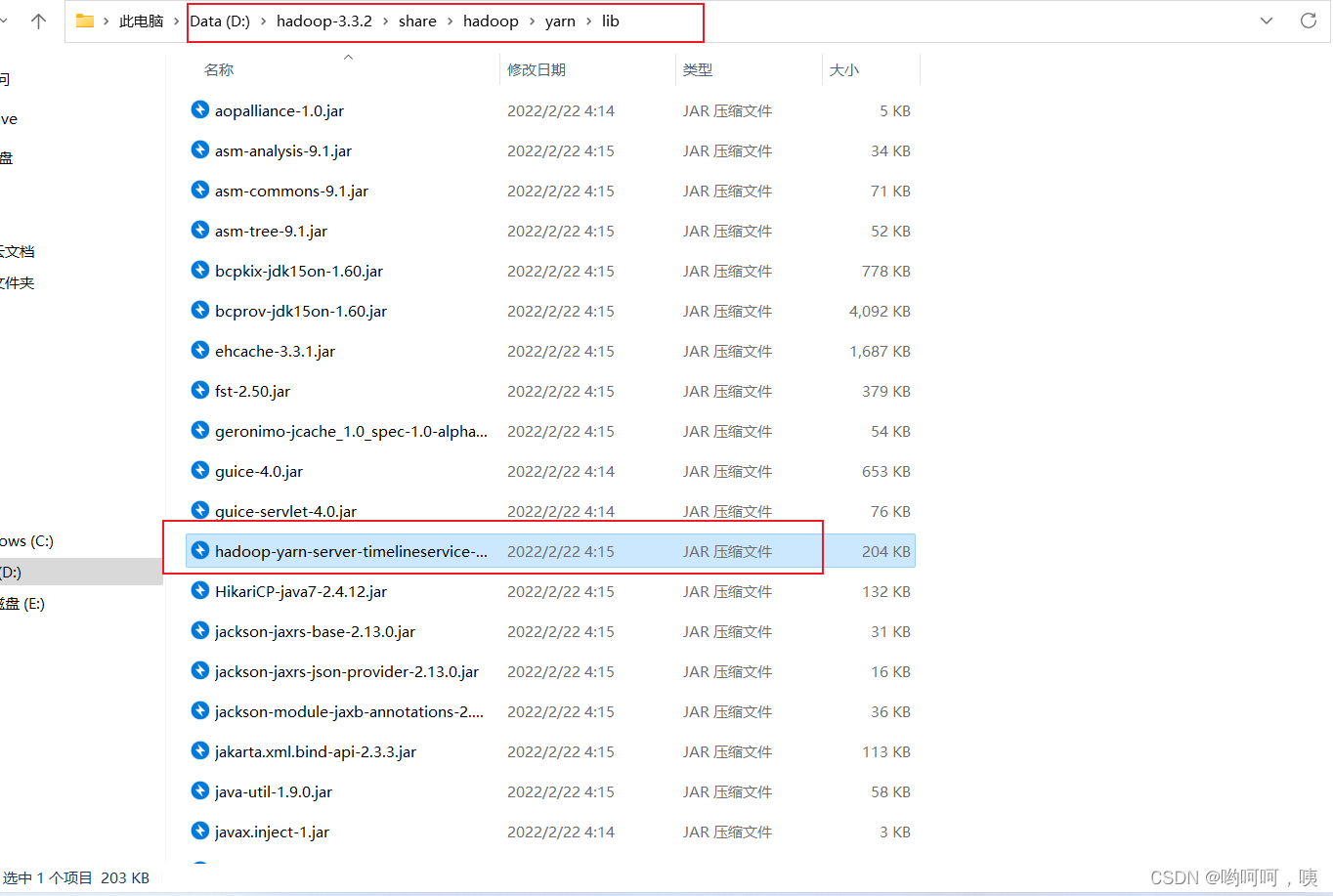Select asm-analysis-9.1.jar file name
The width and height of the screenshot is (1333, 896).
(x=283, y=150)
